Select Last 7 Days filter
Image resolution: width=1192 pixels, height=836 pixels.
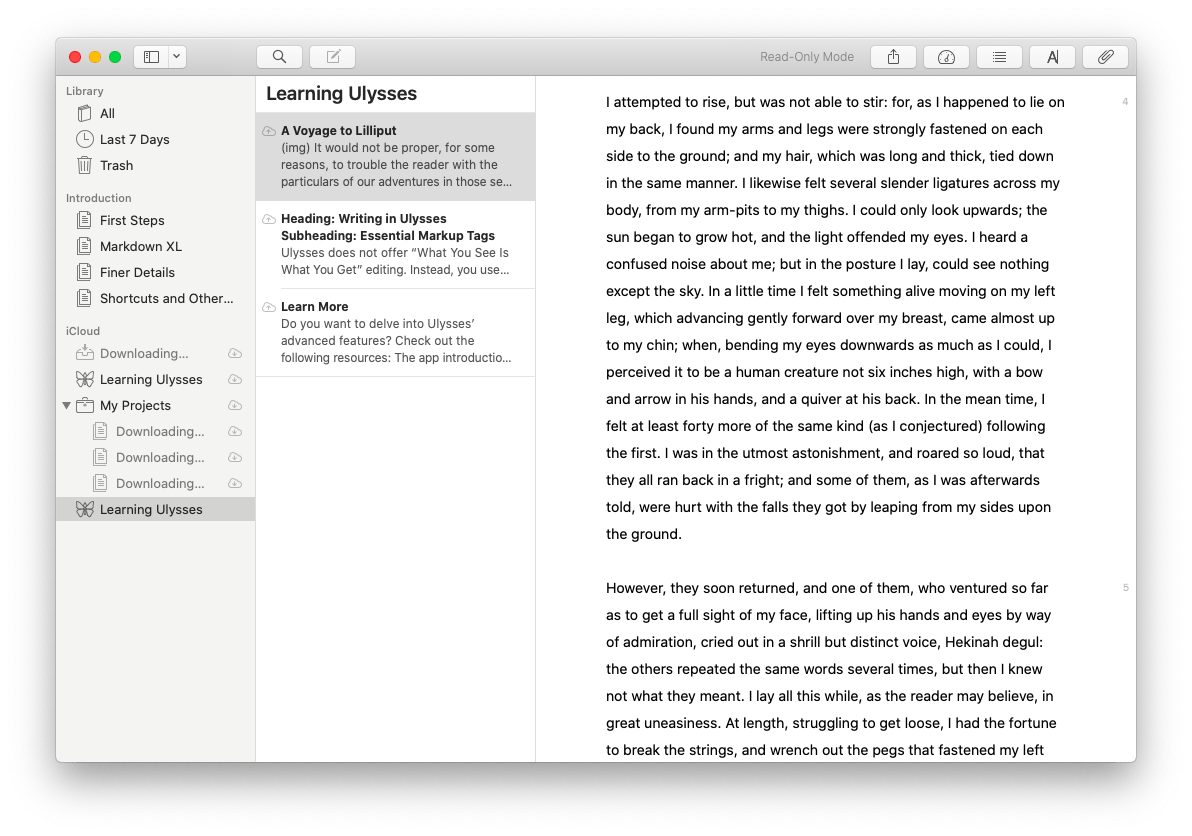[x=155, y=139]
